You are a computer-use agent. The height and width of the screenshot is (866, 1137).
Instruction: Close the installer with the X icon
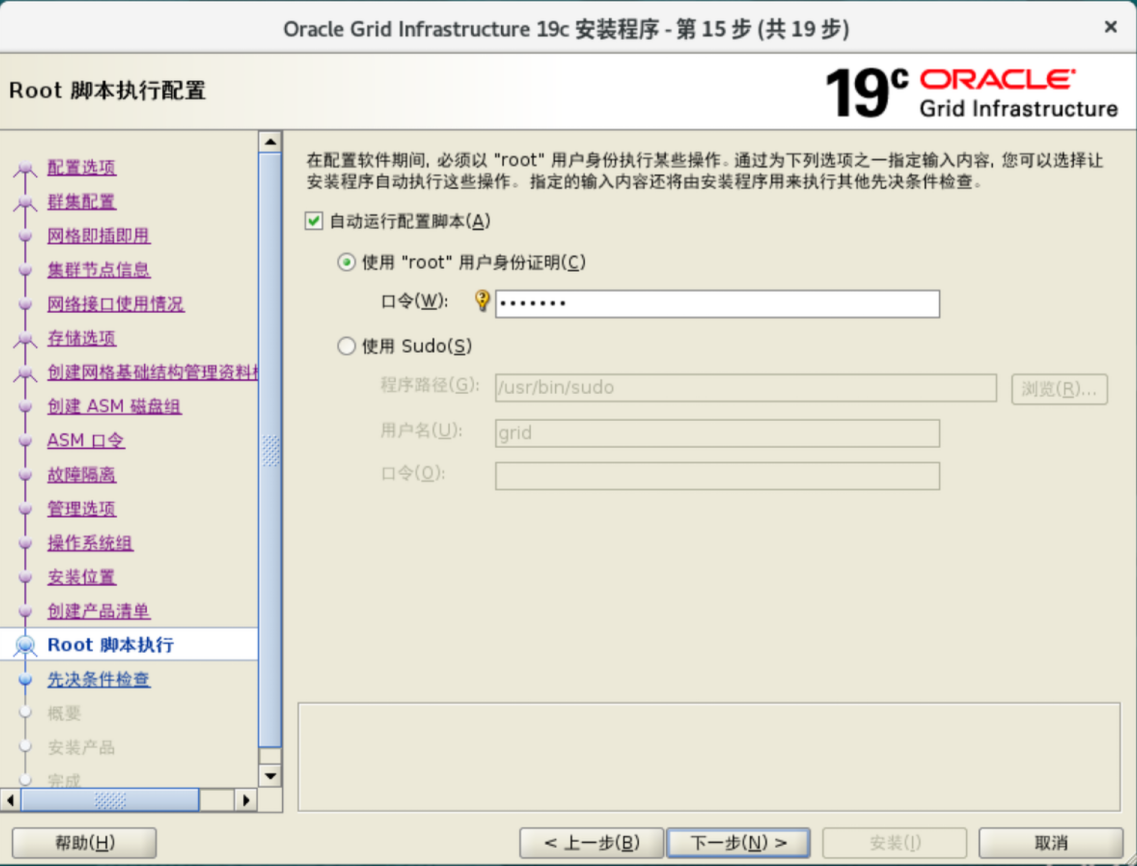[1110, 28]
